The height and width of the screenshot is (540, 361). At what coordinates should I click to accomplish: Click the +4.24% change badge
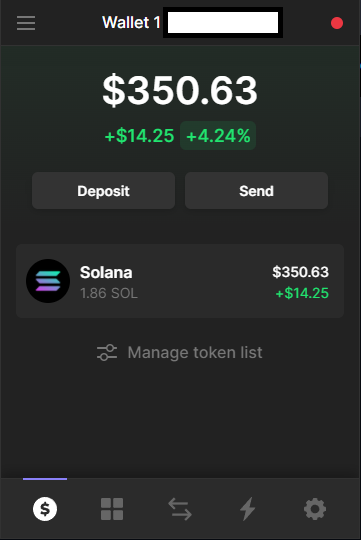(218, 135)
